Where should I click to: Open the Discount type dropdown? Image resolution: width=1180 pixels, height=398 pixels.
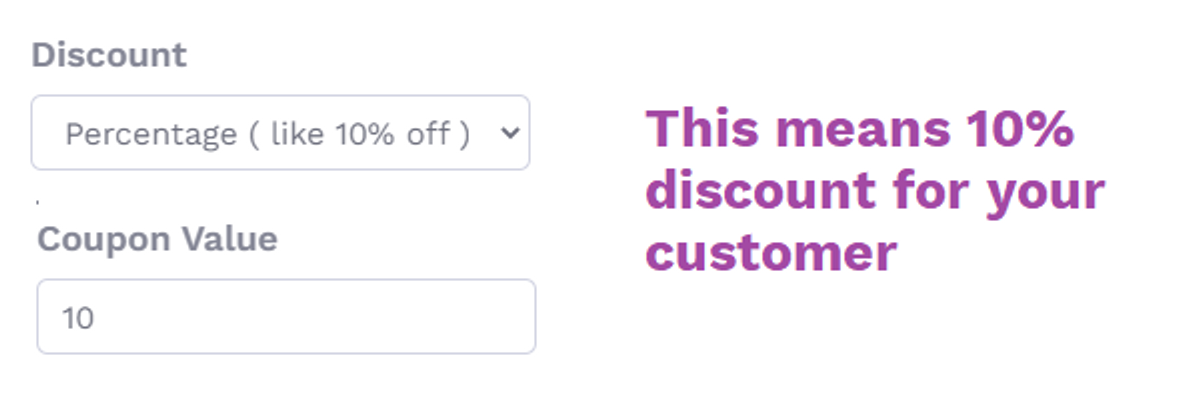click(280, 132)
